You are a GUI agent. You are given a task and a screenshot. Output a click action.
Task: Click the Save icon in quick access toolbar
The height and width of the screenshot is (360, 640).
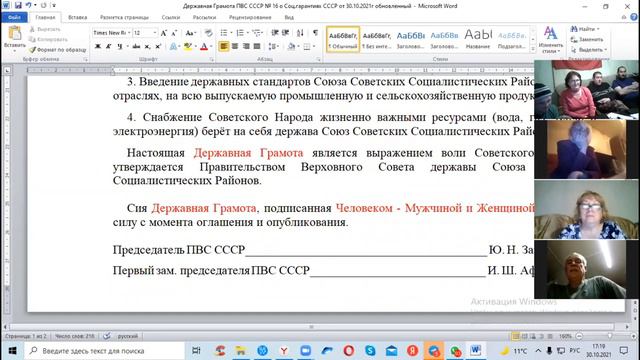click(x=18, y=5)
